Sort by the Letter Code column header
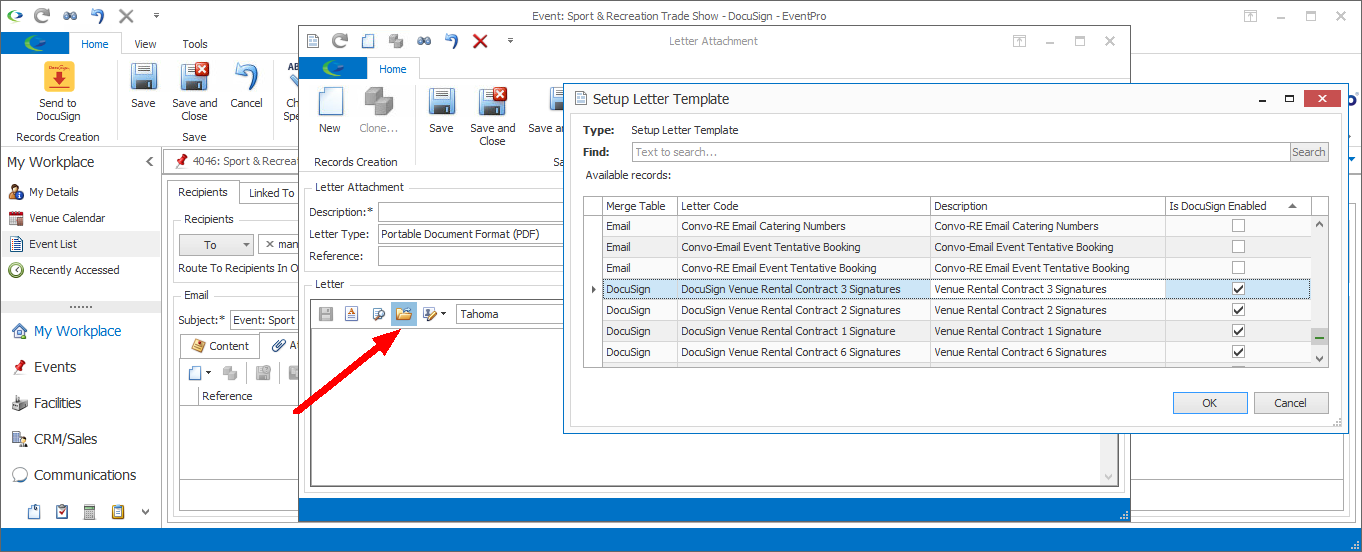Screen dimensions: 1362x552 [x=804, y=206]
